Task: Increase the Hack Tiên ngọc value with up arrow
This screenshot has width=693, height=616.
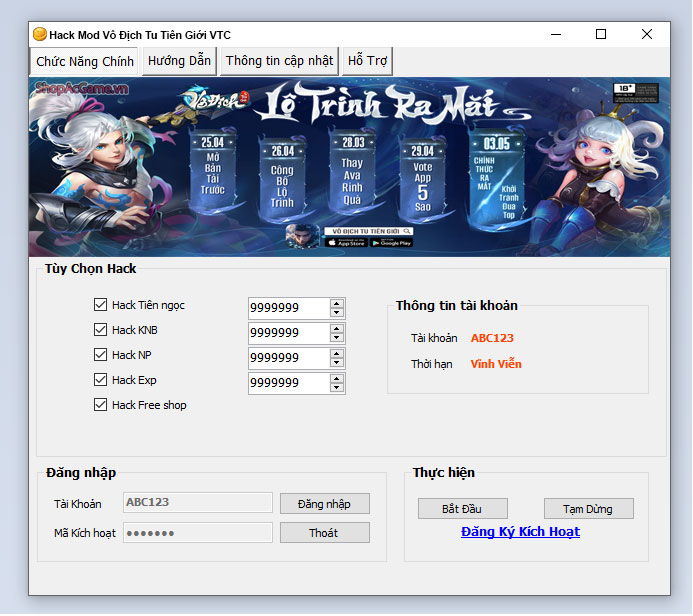Action: click(x=337, y=304)
